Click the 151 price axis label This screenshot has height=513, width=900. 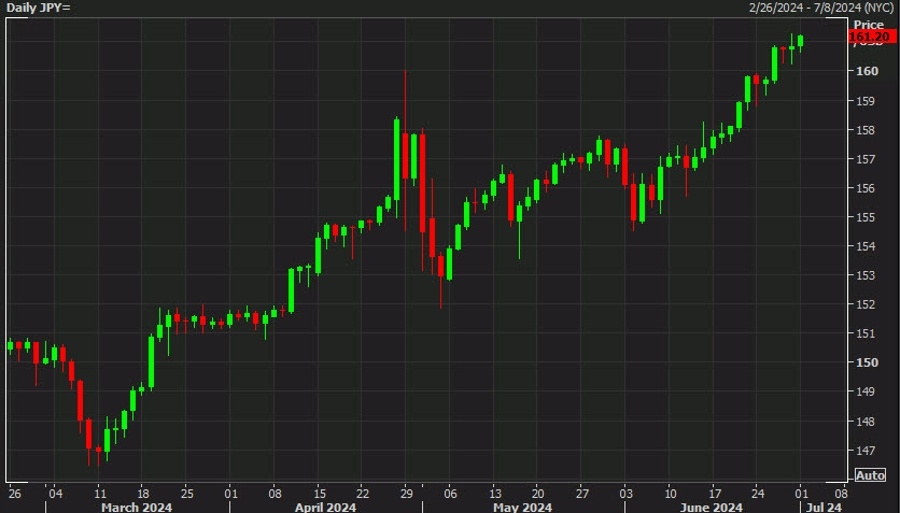(x=865, y=333)
